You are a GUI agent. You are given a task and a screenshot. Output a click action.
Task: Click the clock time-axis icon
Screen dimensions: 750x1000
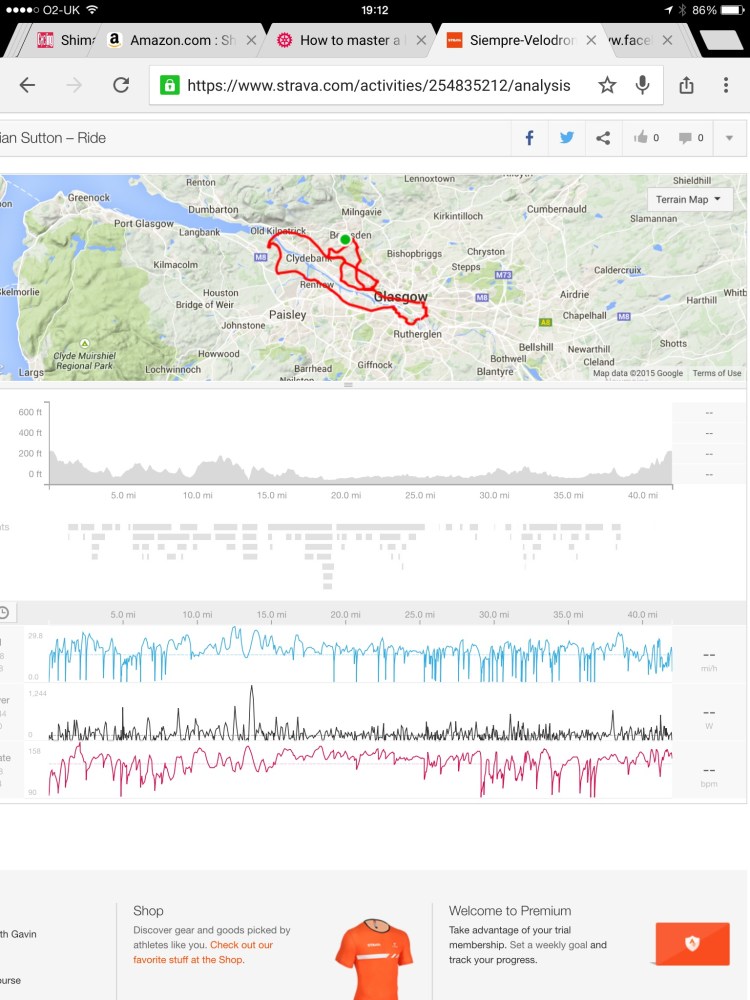(x=4, y=612)
